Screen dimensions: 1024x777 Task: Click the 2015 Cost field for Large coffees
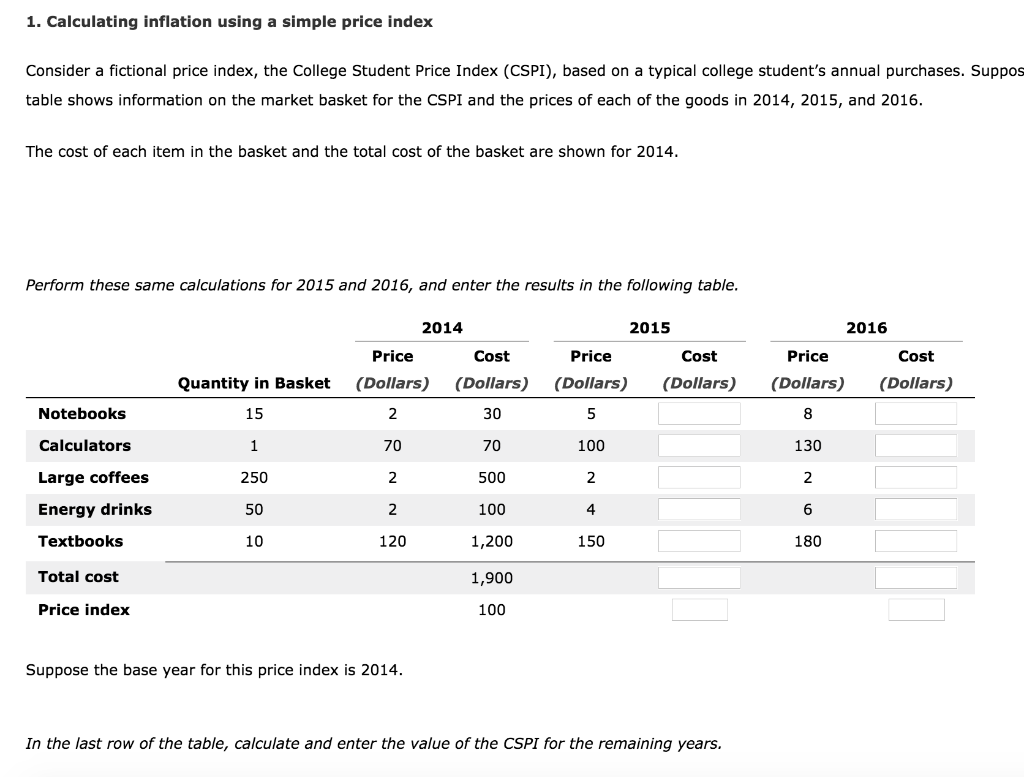coord(698,477)
